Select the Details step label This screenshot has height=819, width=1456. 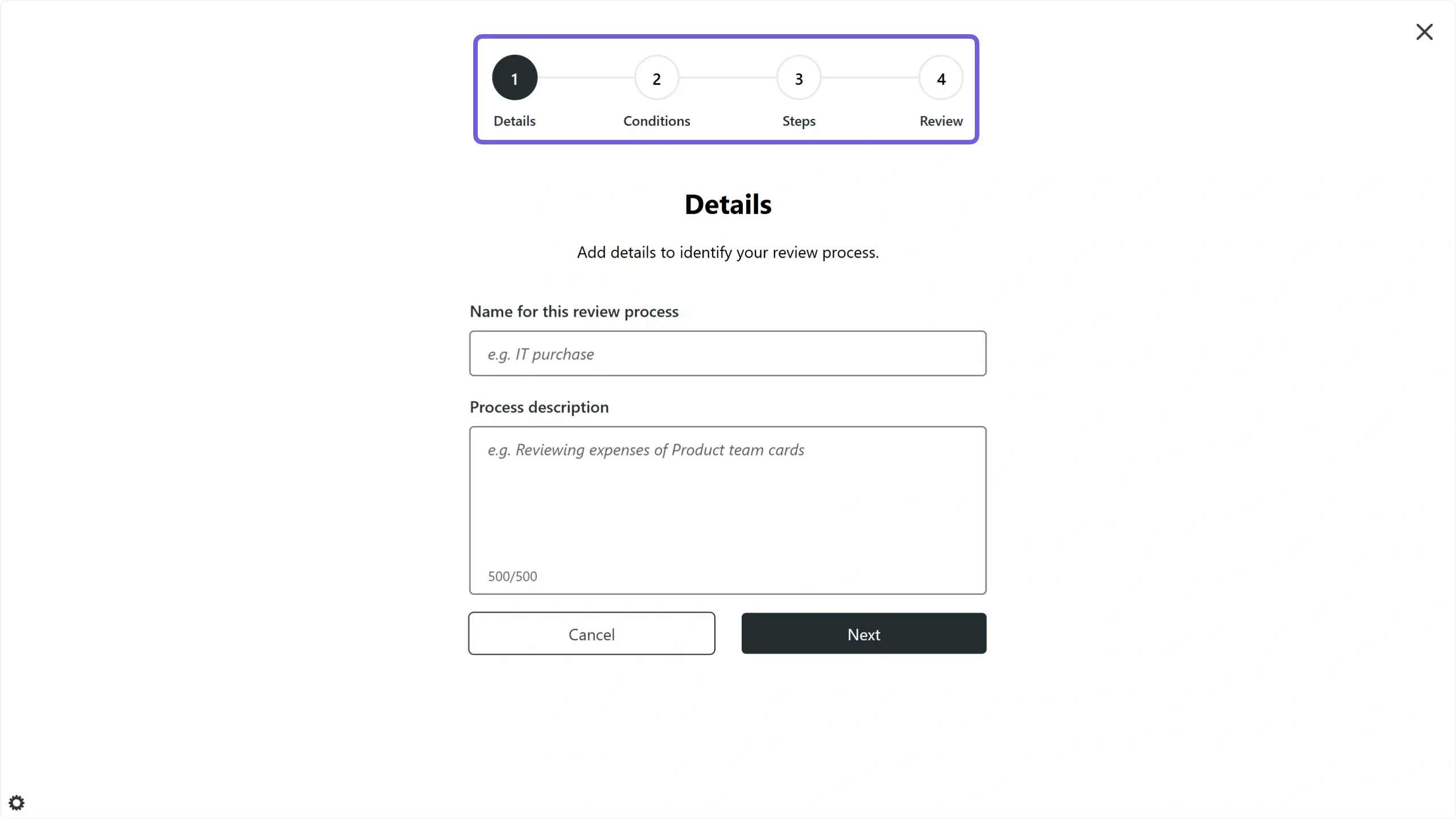coord(514,121)
